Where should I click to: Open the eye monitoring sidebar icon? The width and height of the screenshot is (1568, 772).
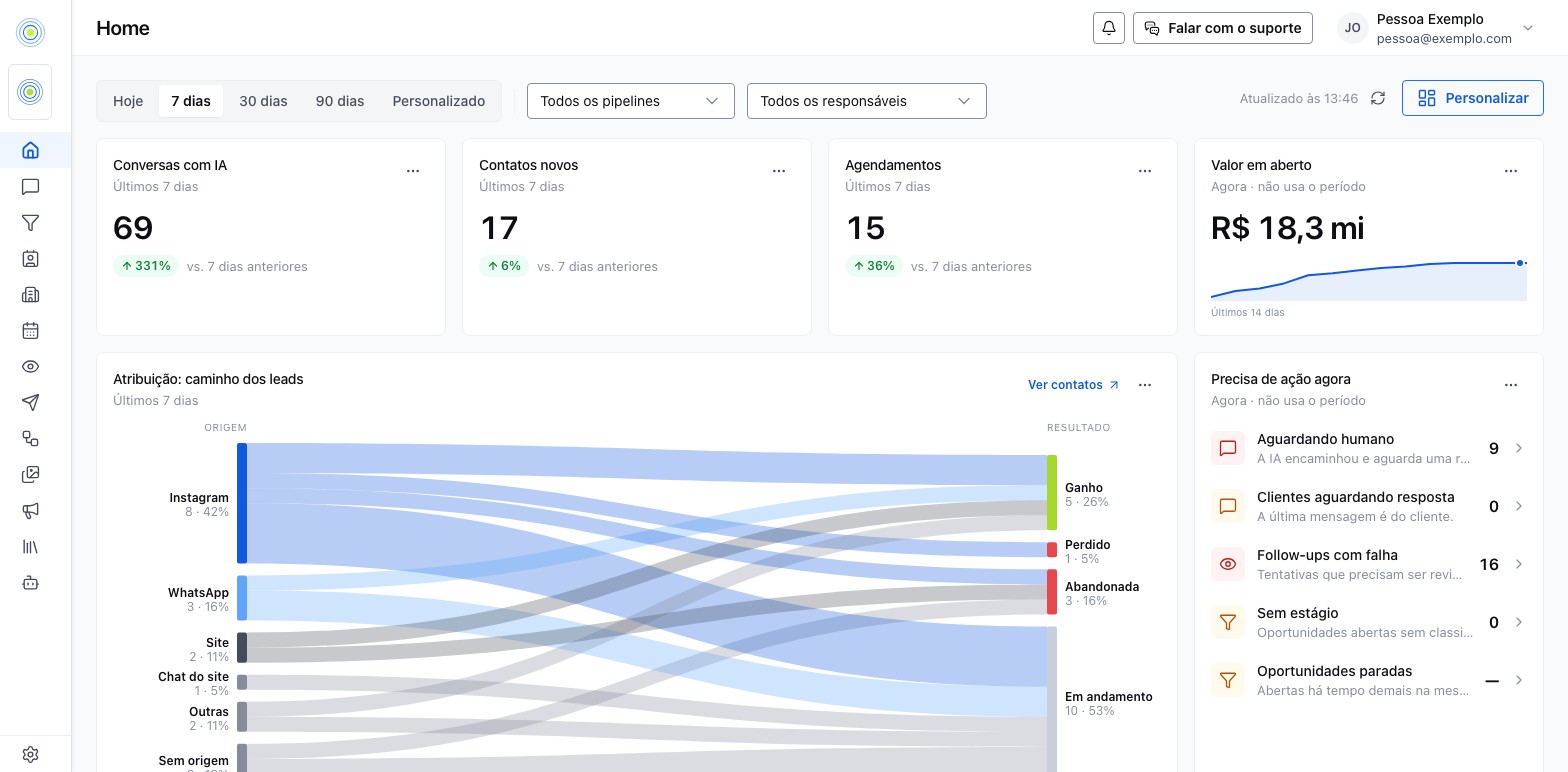pos(30,366)
